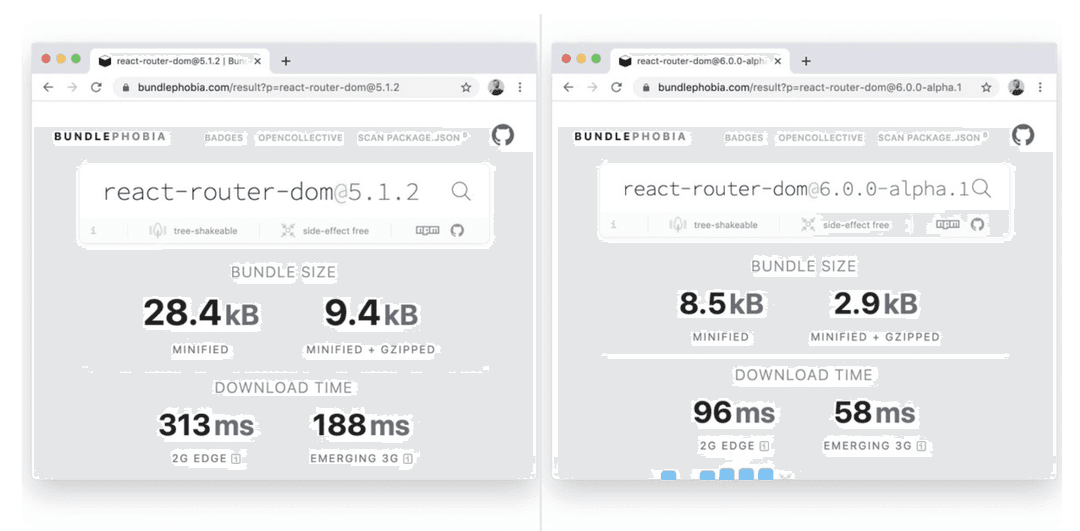Viewport: 1080px width, 531px height.
Task: Open a new tab in left browser
Action: click(x=286, y=61)
